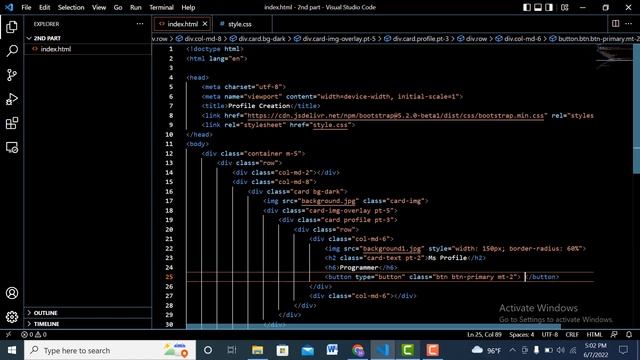Click the split editor right icon
640x360 pixels.
[616, 24]
